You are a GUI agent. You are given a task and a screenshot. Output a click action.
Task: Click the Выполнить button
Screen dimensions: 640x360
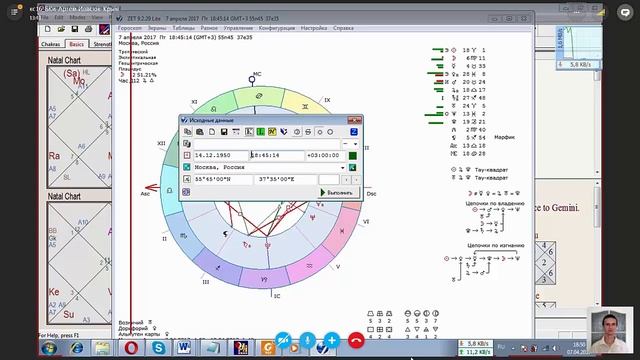tap(338, 192)
